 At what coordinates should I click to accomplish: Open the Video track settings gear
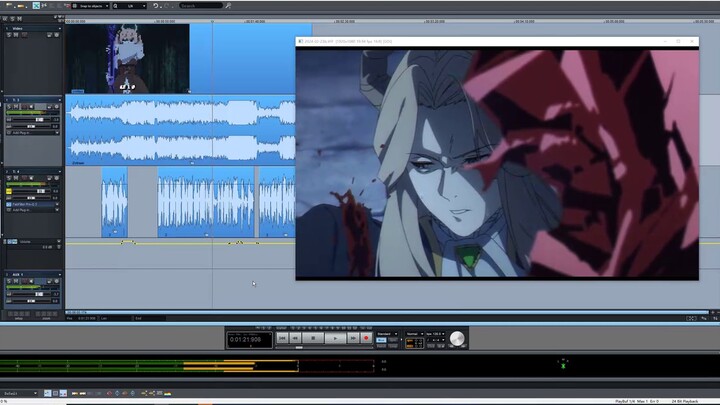coord(57,35)
